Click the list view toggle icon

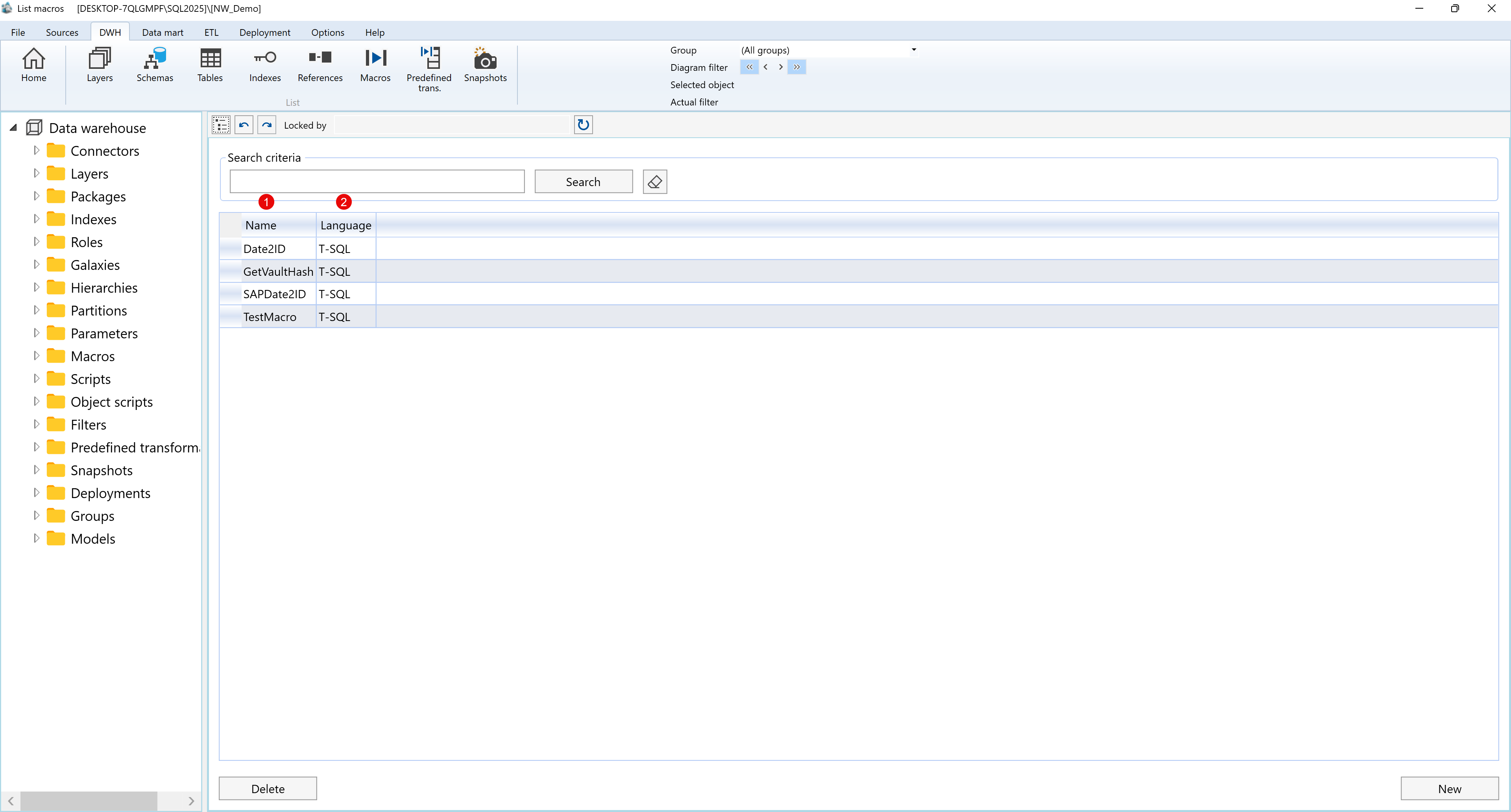(221, 124)
